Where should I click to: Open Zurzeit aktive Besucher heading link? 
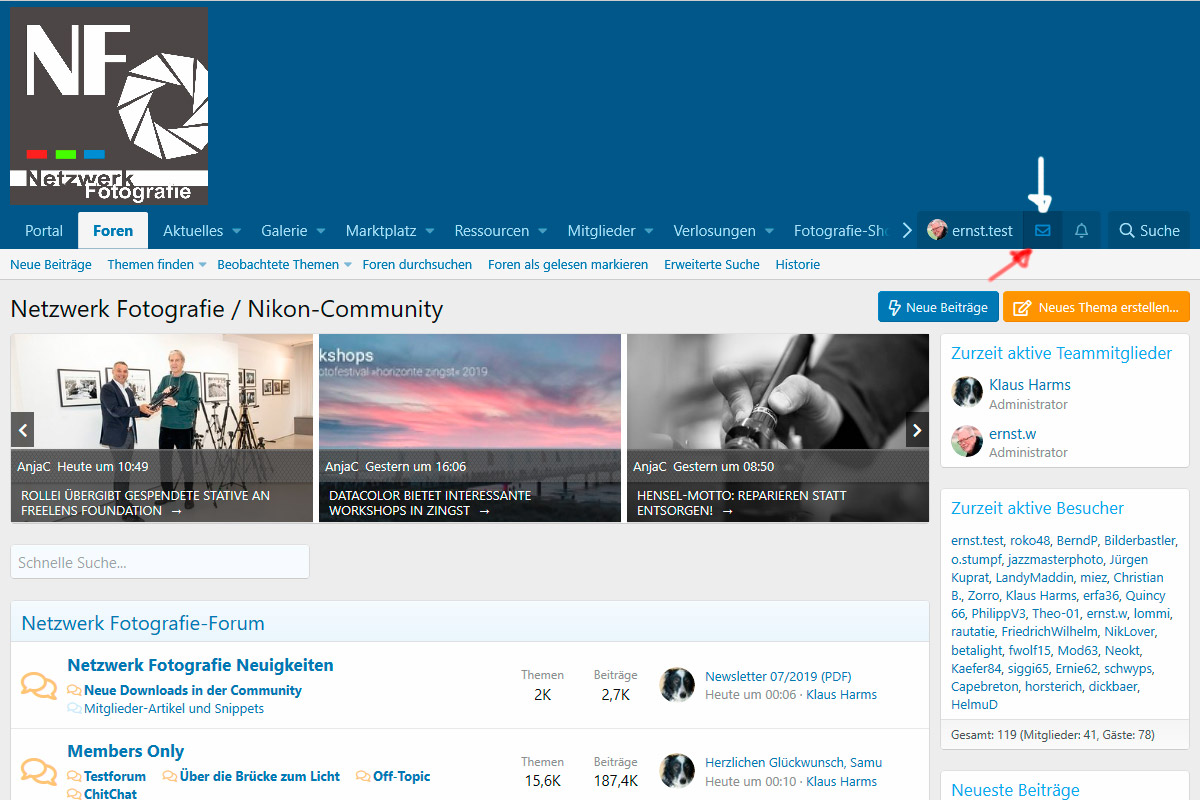(1037, 508)
